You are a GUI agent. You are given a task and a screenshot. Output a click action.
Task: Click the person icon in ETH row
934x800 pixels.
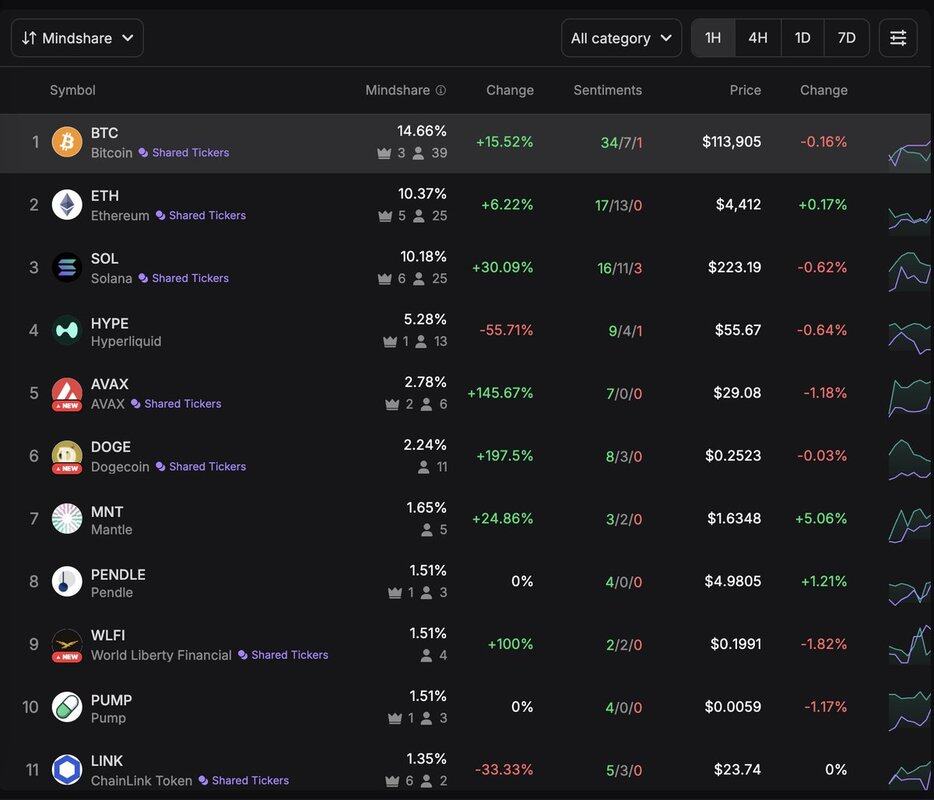pyautogui.click(x=419, y=216)
